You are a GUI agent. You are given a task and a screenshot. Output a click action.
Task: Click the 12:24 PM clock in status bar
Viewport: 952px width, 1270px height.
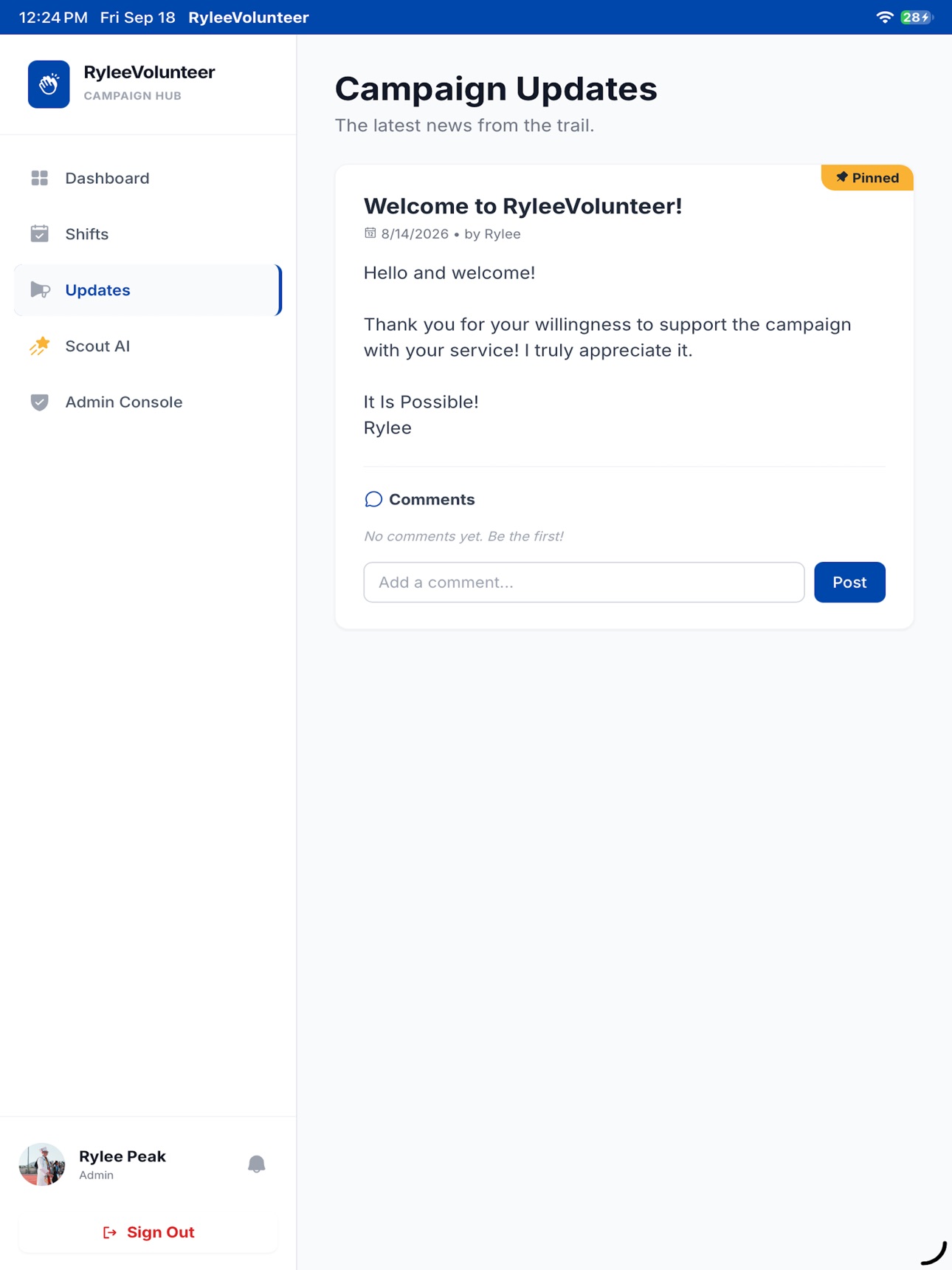(53, 17)
